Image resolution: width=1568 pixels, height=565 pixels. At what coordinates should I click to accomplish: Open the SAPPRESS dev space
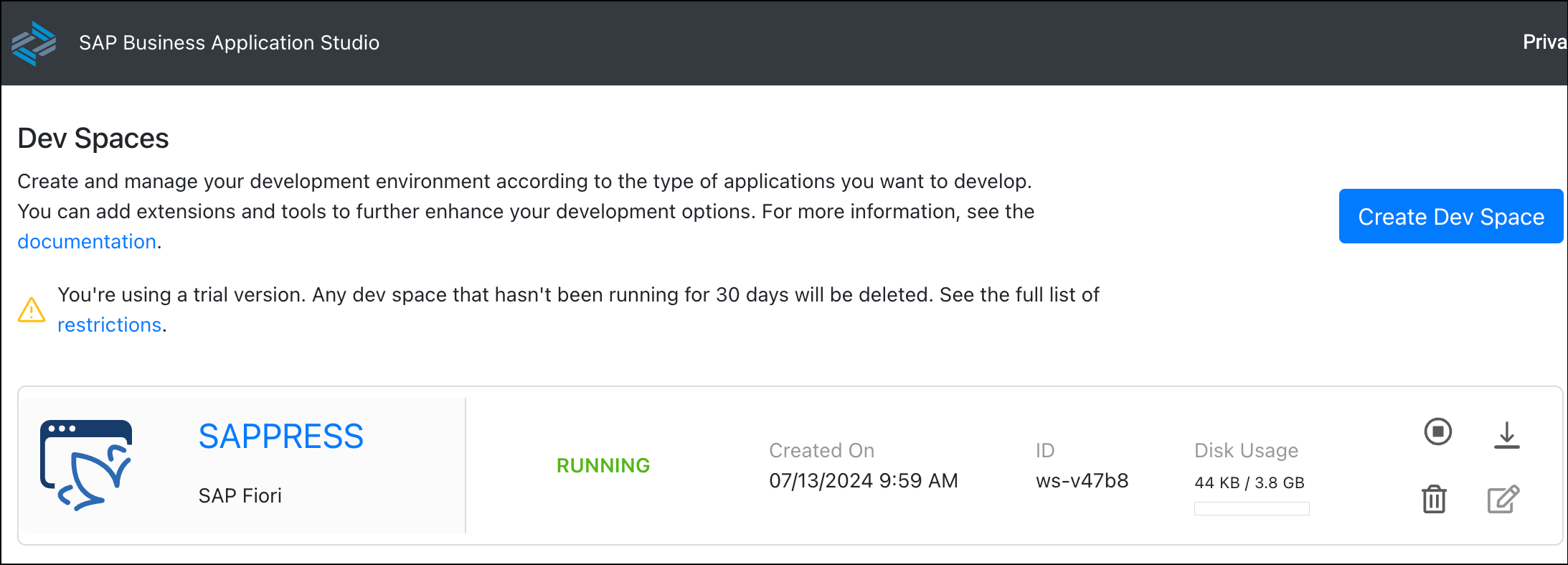[280, 436]
